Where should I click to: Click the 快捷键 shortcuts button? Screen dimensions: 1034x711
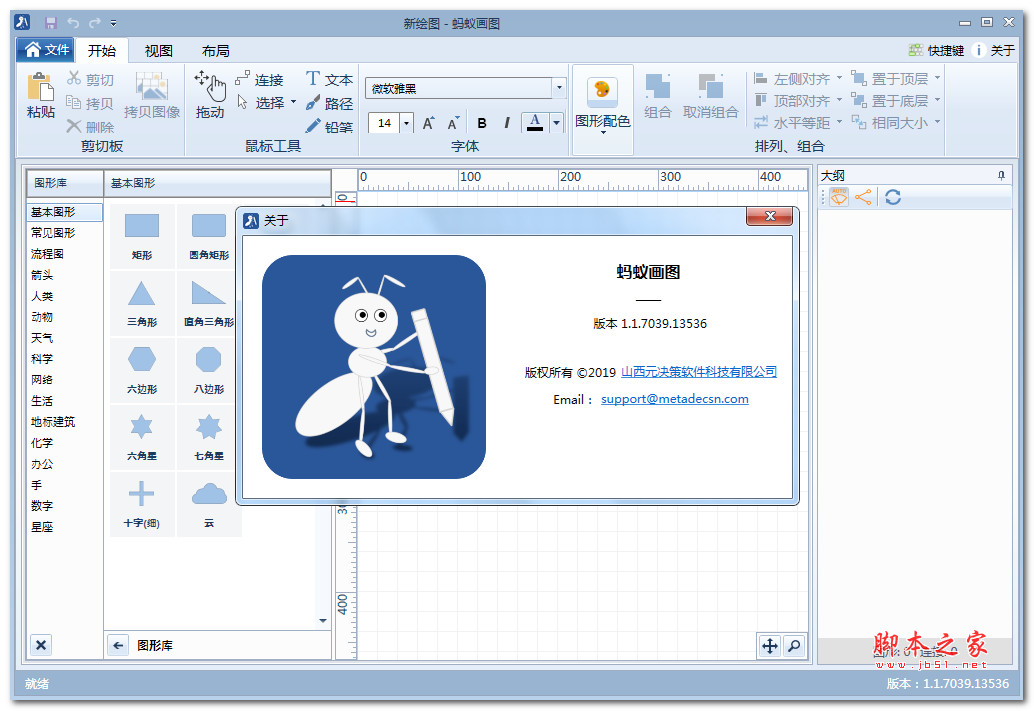pyautogui.click(x=936, y=50)
